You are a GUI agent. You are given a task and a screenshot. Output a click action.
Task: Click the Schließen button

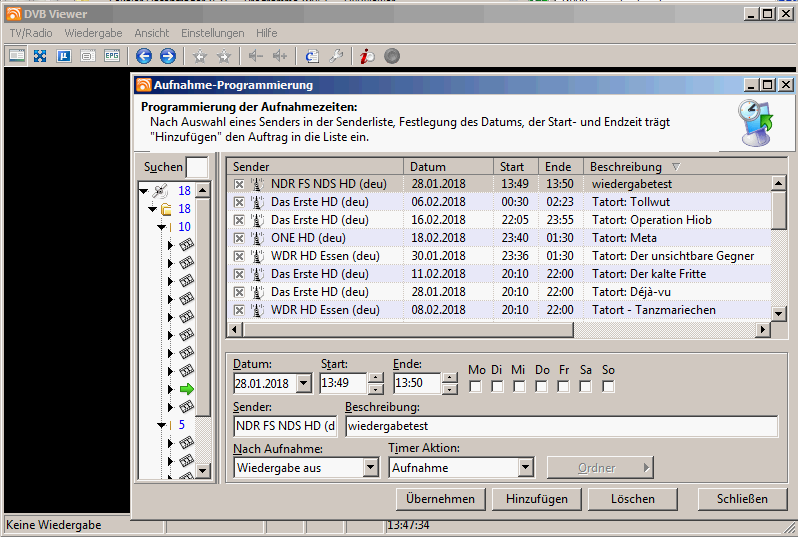(742, 499)
